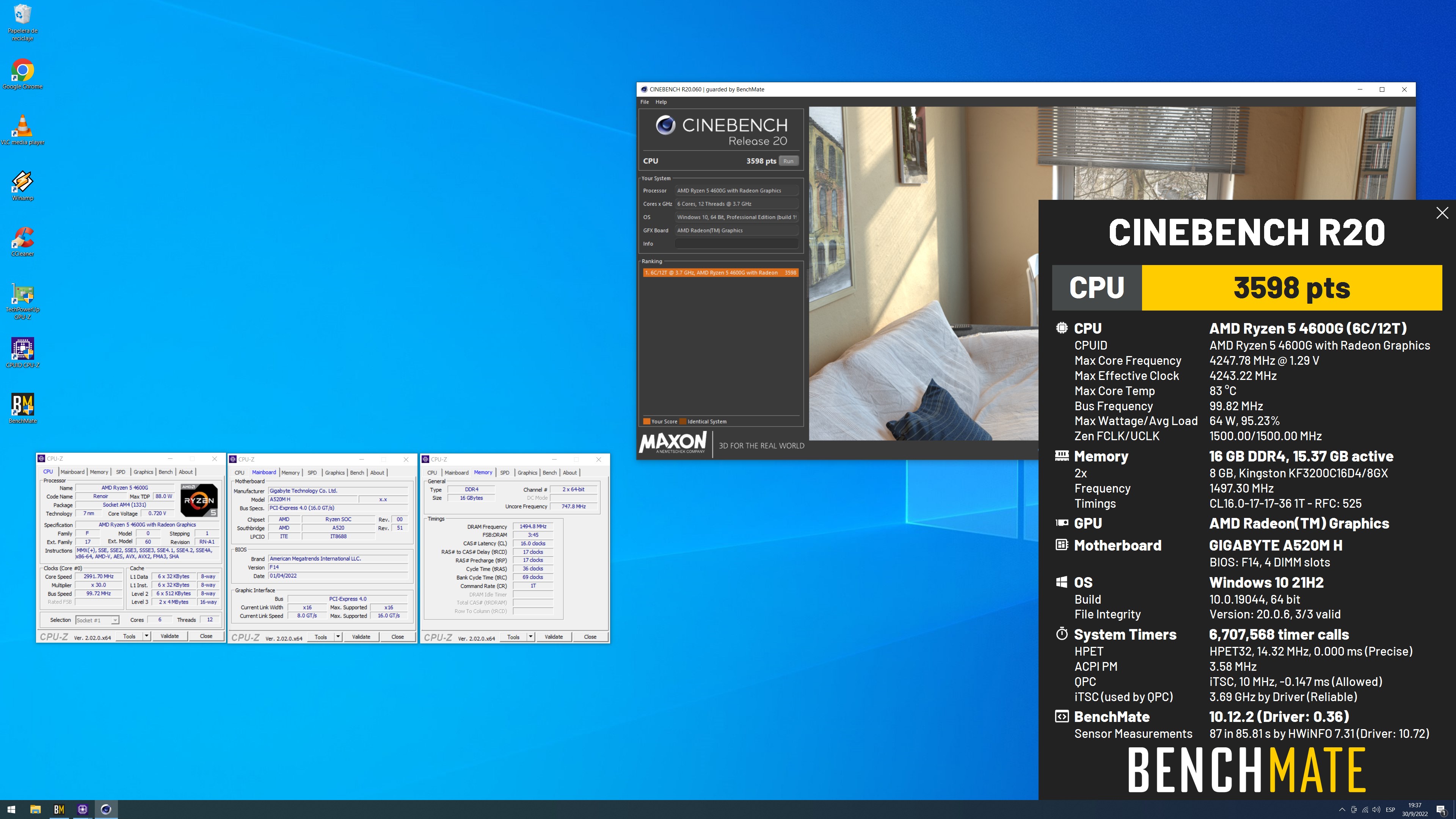1456x819 pixels.
Task: Click the DRAM Frequency value 1494.8 MHz
Action: (533, 526)
